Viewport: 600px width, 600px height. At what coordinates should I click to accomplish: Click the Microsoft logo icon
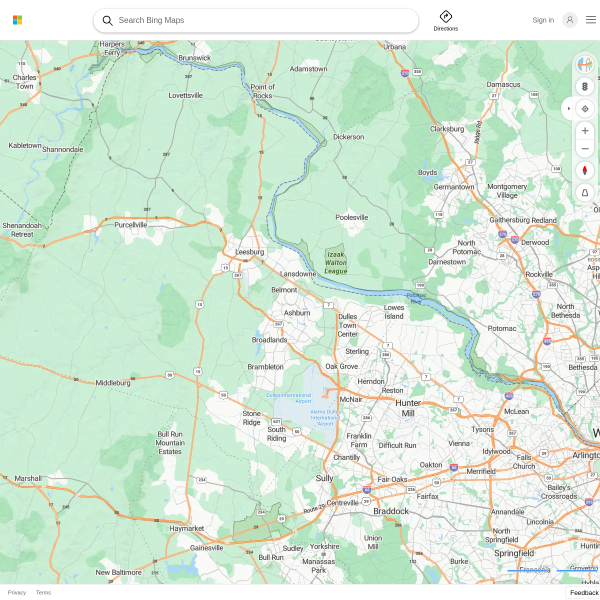pos(18,20)
